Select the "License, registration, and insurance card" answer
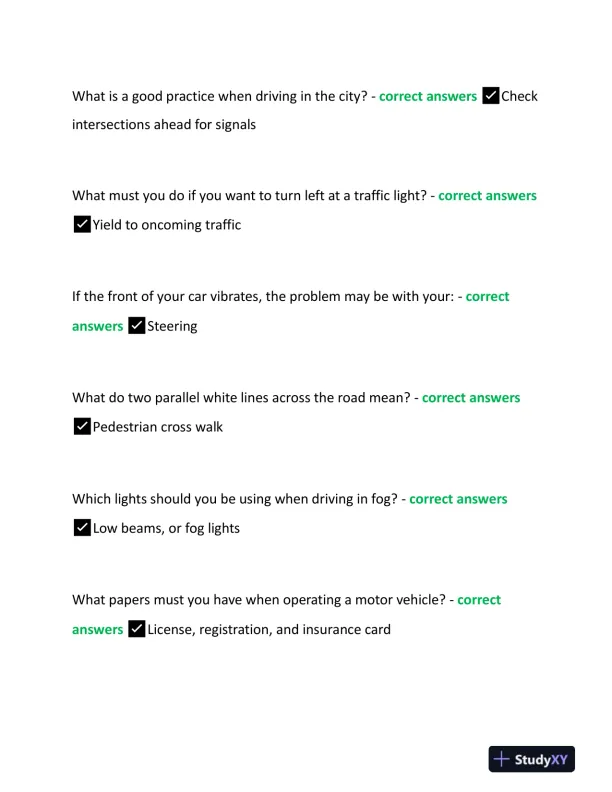 pos(268,629)
